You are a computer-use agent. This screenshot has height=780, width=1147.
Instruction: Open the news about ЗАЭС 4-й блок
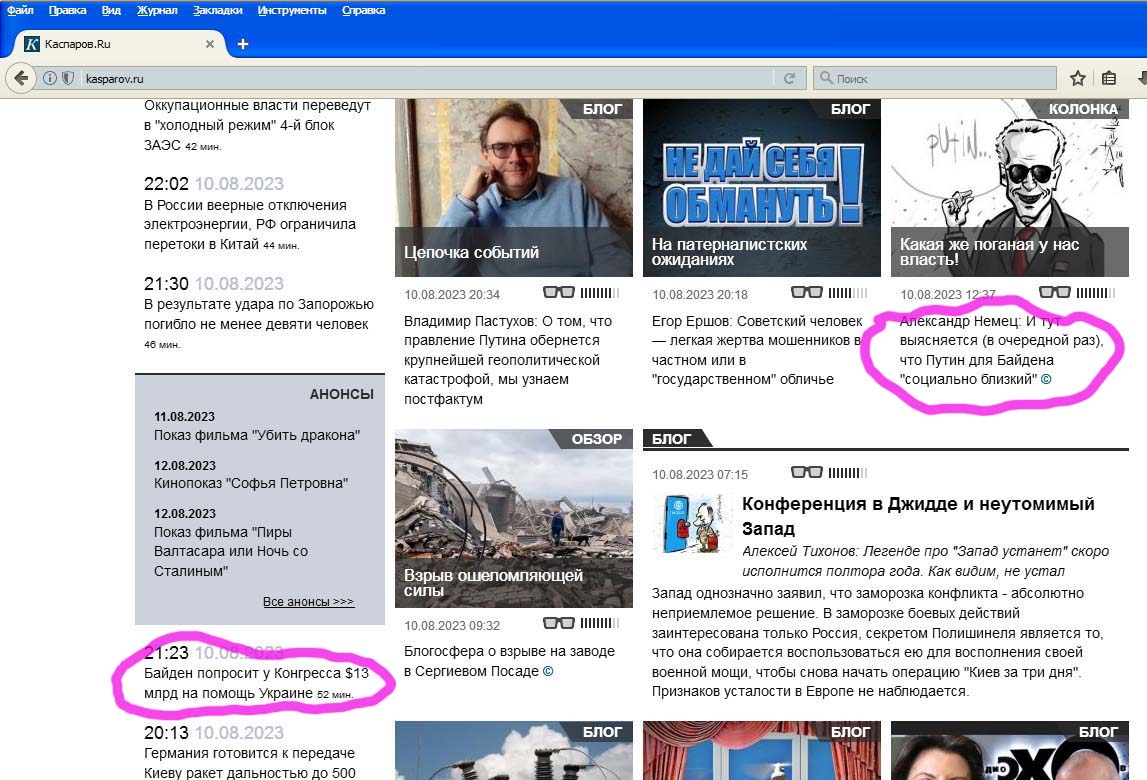click(257, 125)
